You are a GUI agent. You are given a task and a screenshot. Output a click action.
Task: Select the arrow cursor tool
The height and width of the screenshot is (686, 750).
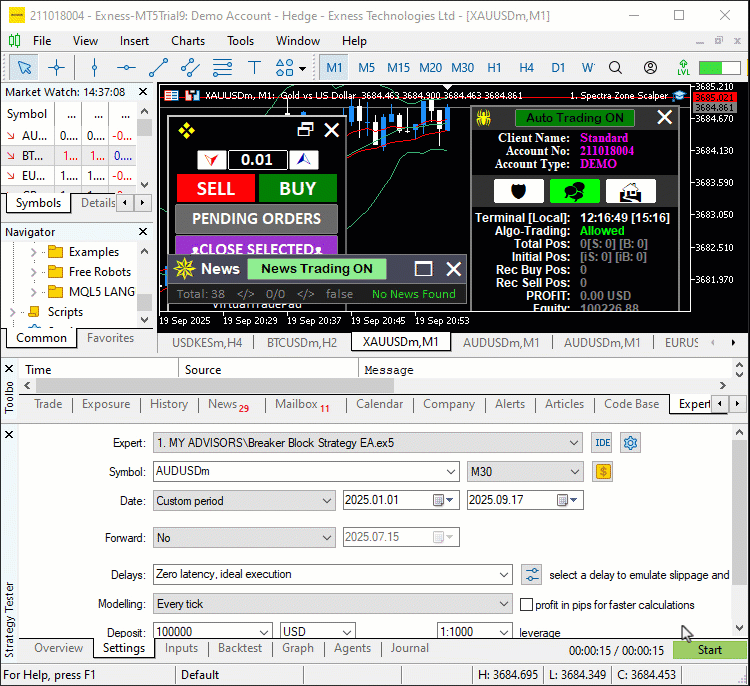click(x=24, y=67)
